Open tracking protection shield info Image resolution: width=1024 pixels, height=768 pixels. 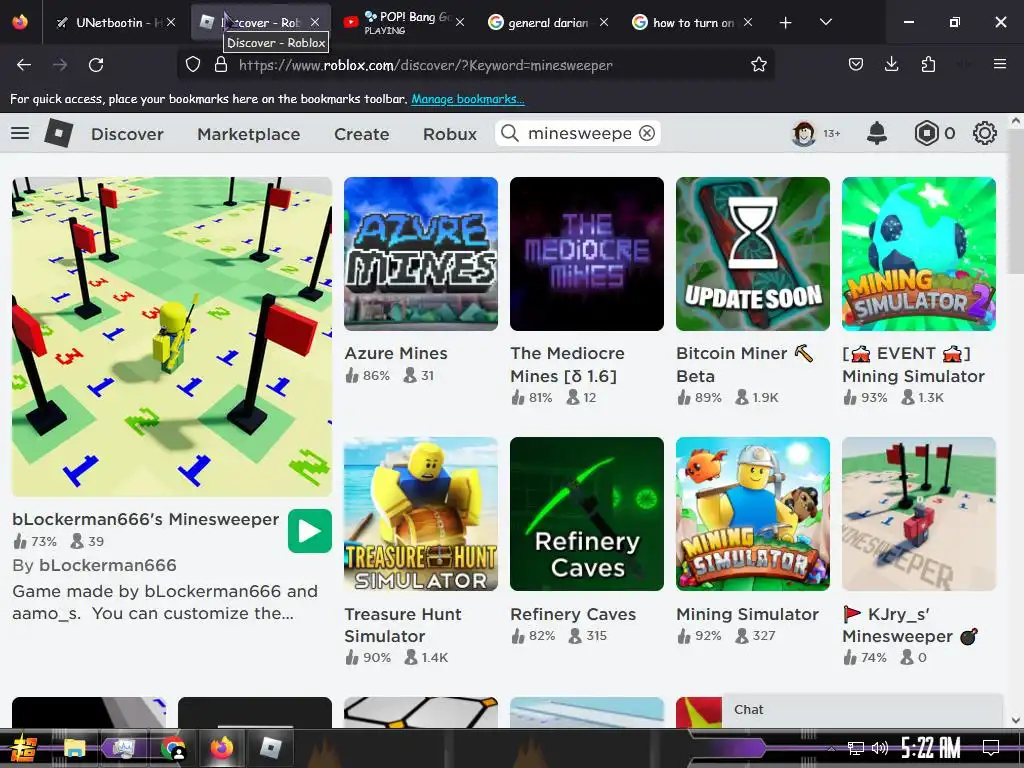click(193, 65)
